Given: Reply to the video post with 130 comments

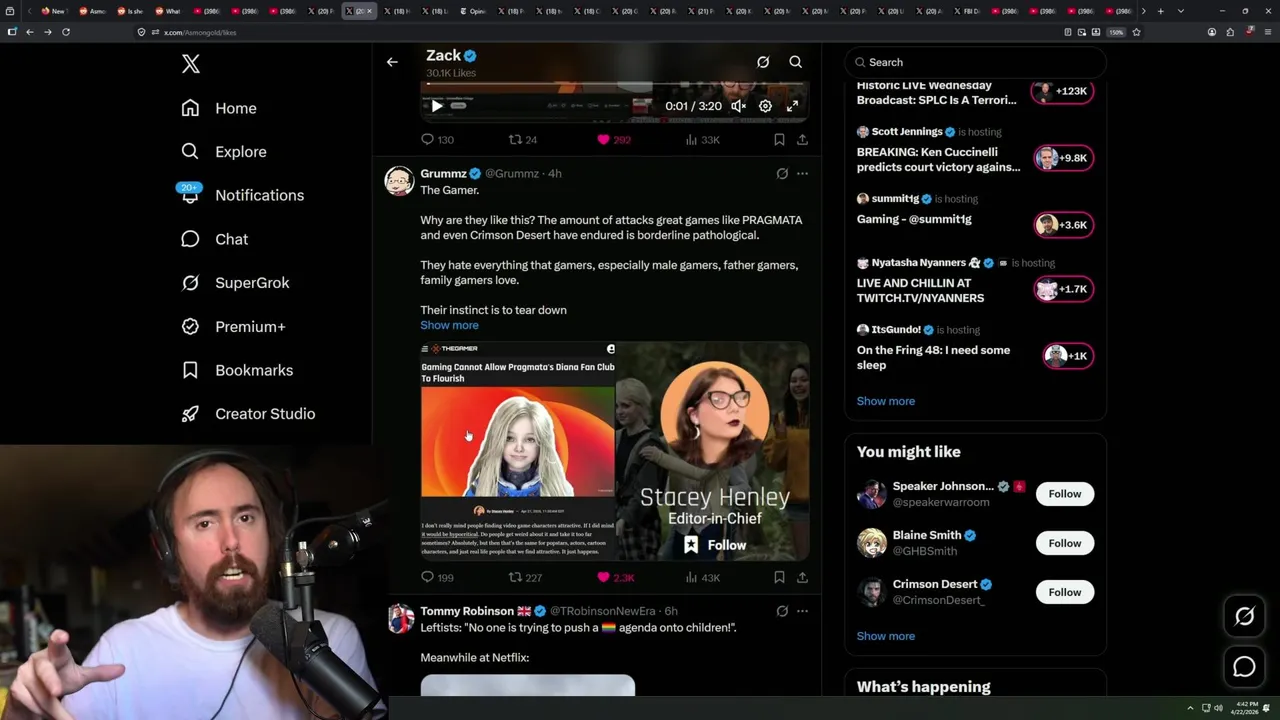Looking at the screenshot, I should (437, 140).
